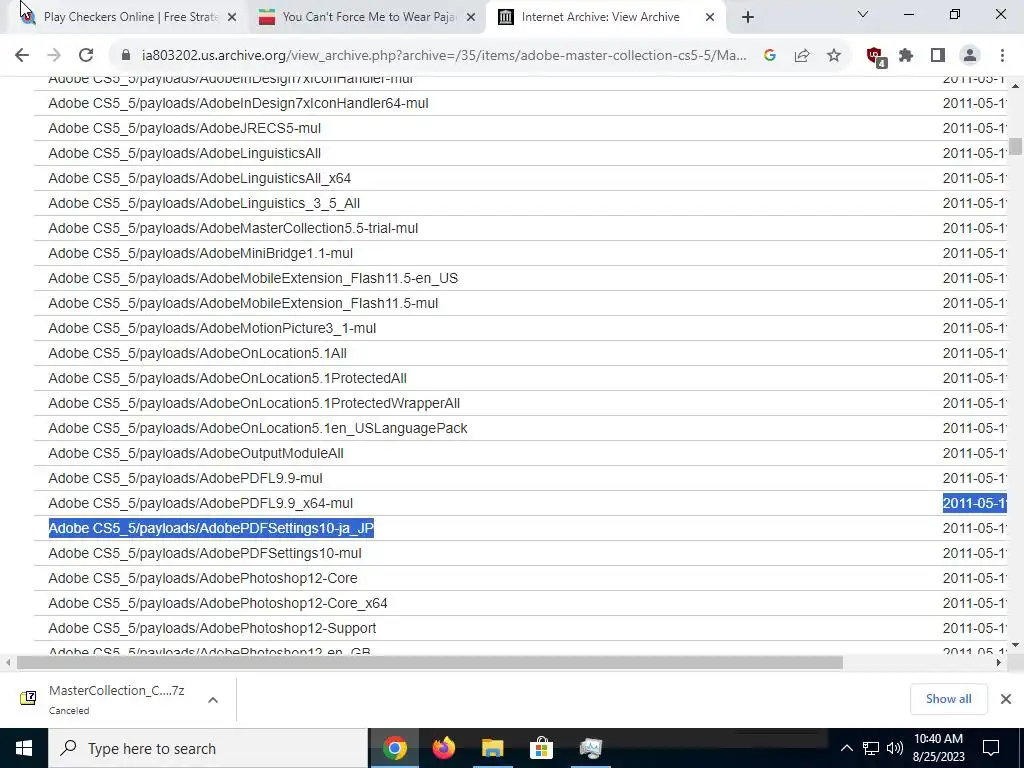Open Microsoft Store from the taskbar
Viewport: 1024px width, 768px height.
pos(541,748)
